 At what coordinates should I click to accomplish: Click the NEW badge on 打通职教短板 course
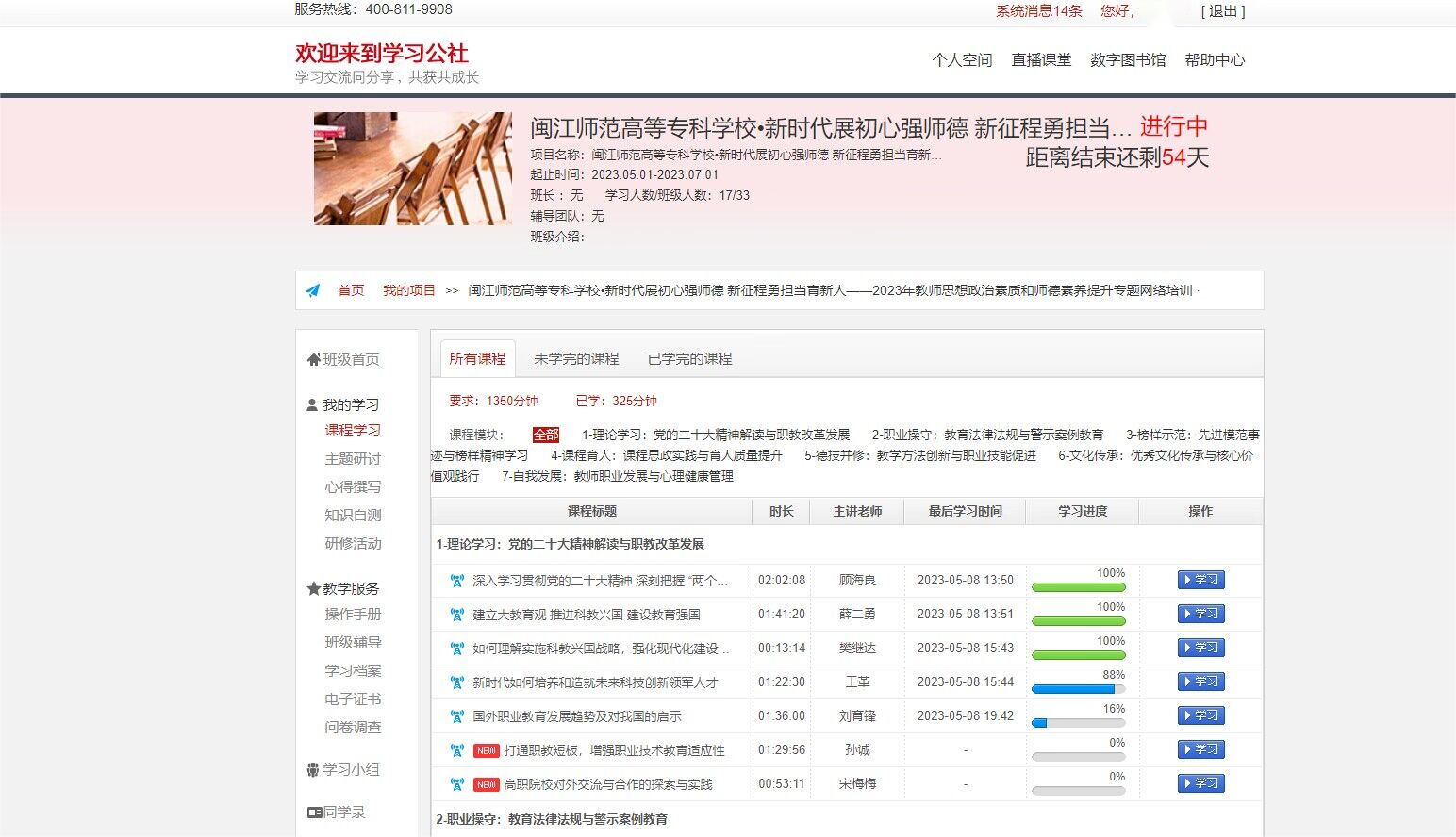pos(485,749)
